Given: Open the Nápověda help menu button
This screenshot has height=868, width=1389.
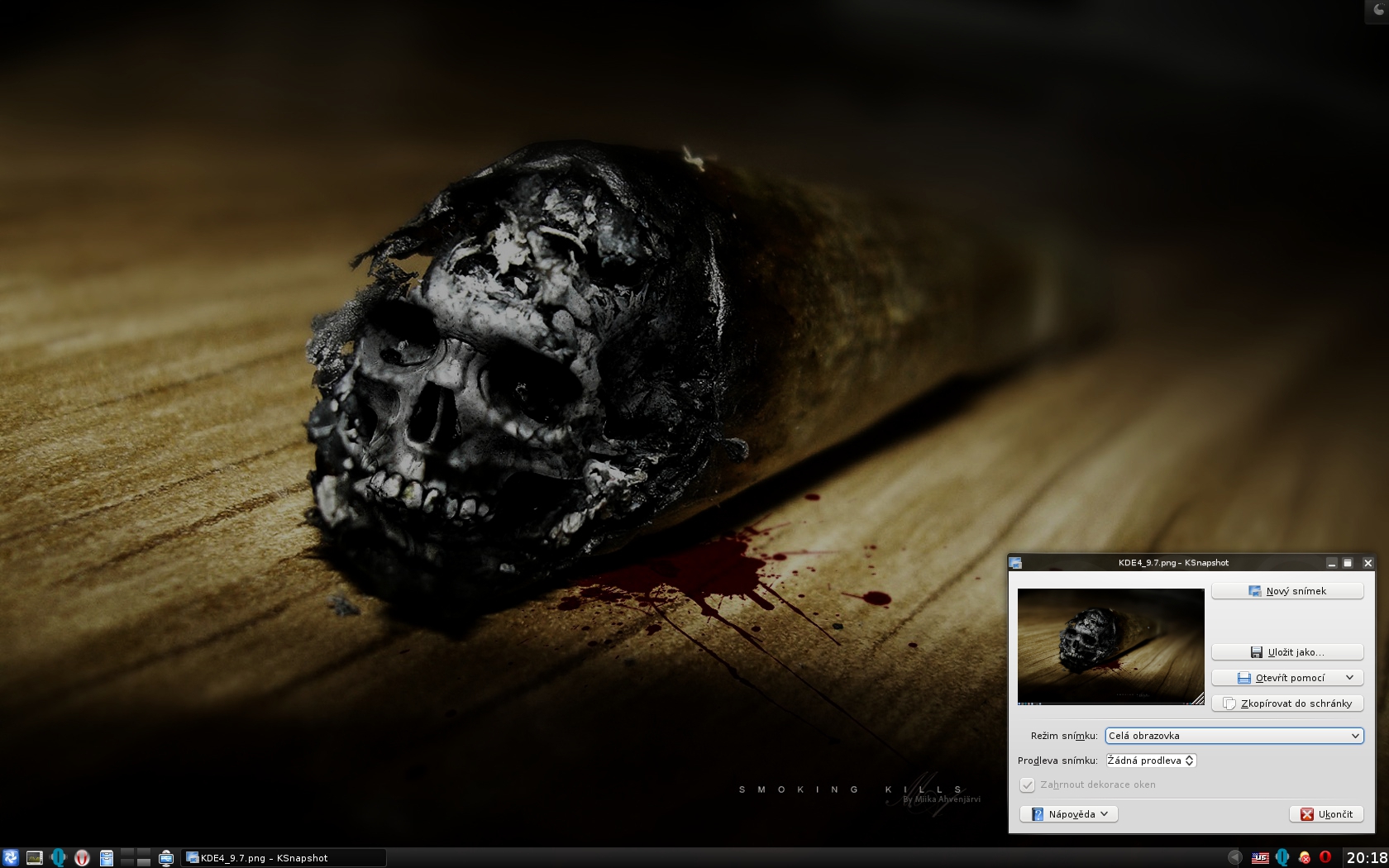Looking at the screenshot, I should pyautogui.click(x=1068, y=814).
